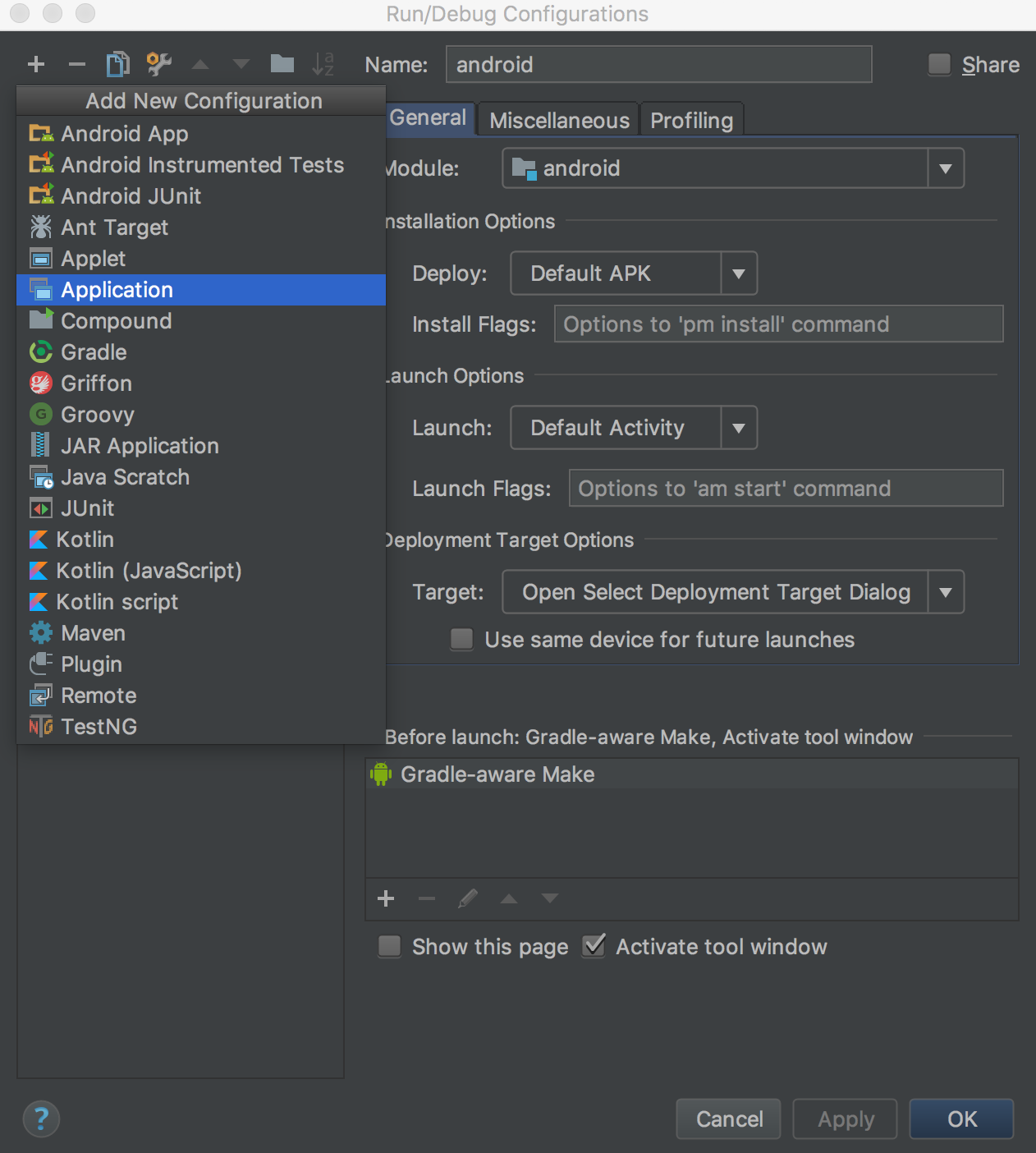Click the plus icon to add configuration

[36, 64]
